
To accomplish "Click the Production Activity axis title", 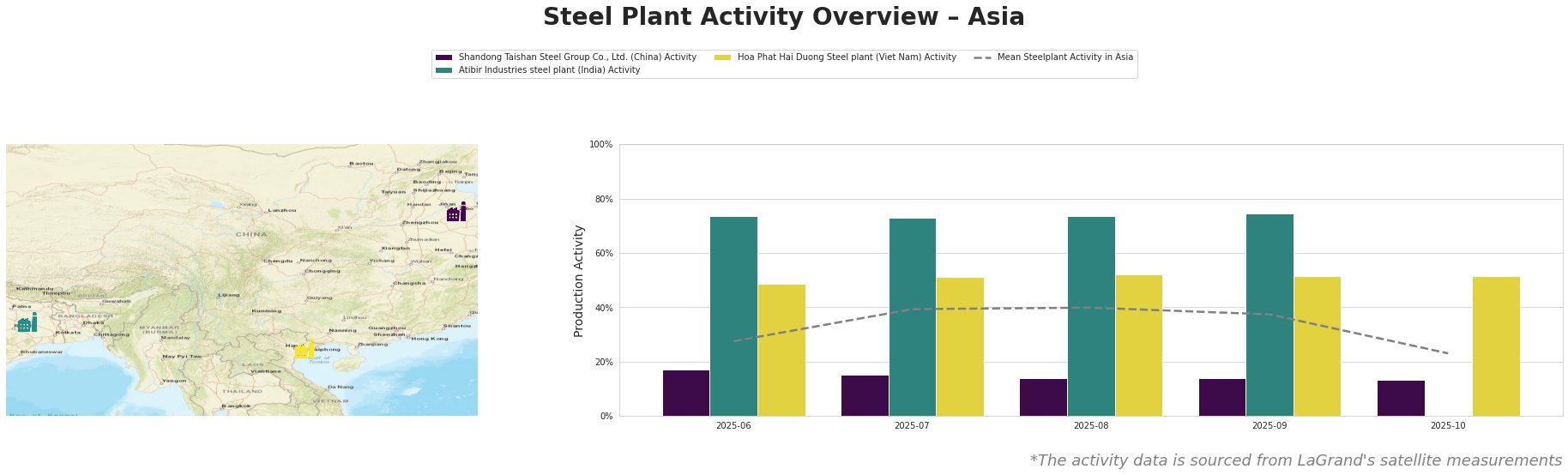I will click(579, 280).
